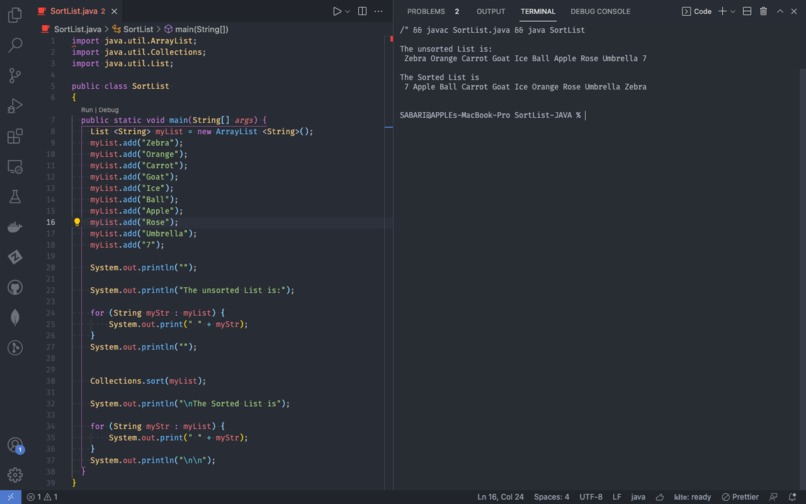Open the MongoDB leaf view
Screen dimensions: 806x504
click(15, 317)
